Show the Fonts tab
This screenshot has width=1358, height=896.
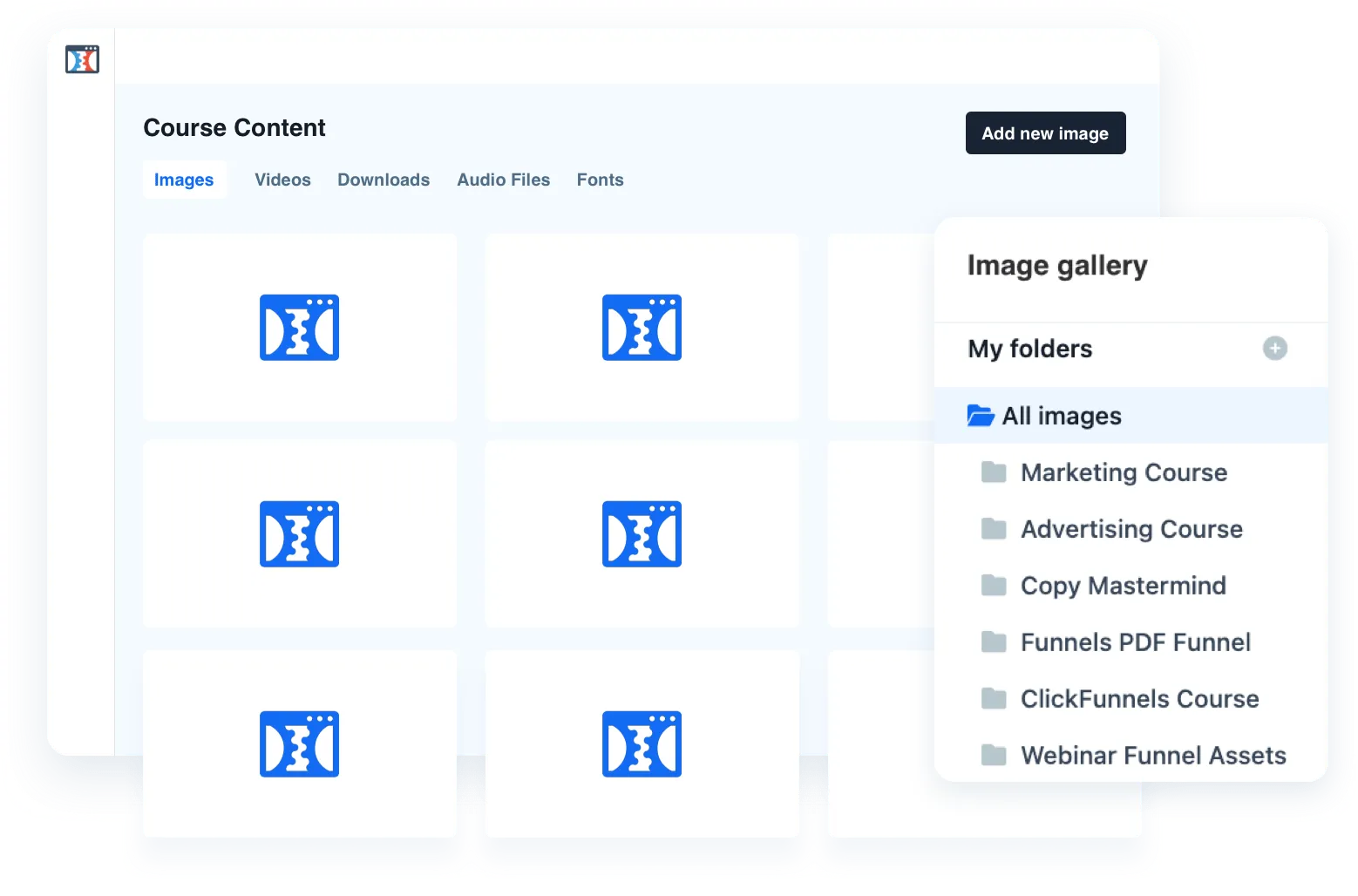[x=601, y=180]
